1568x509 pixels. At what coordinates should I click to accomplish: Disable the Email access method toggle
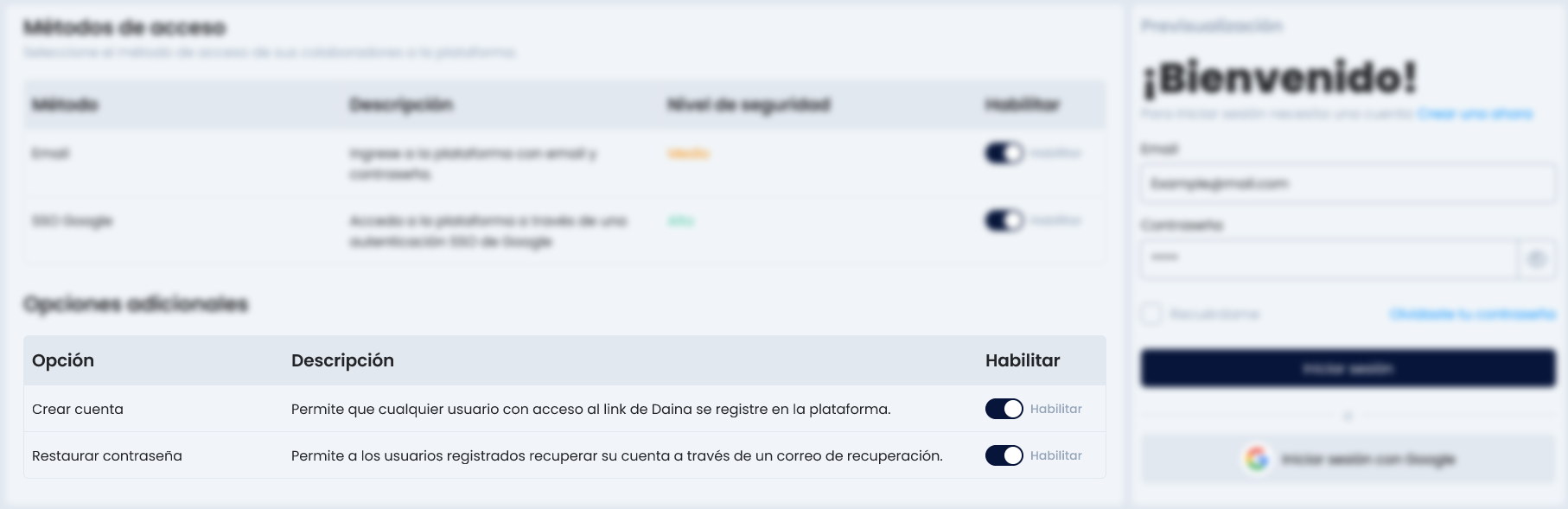pyautogui.click(x=1004, y=153)
